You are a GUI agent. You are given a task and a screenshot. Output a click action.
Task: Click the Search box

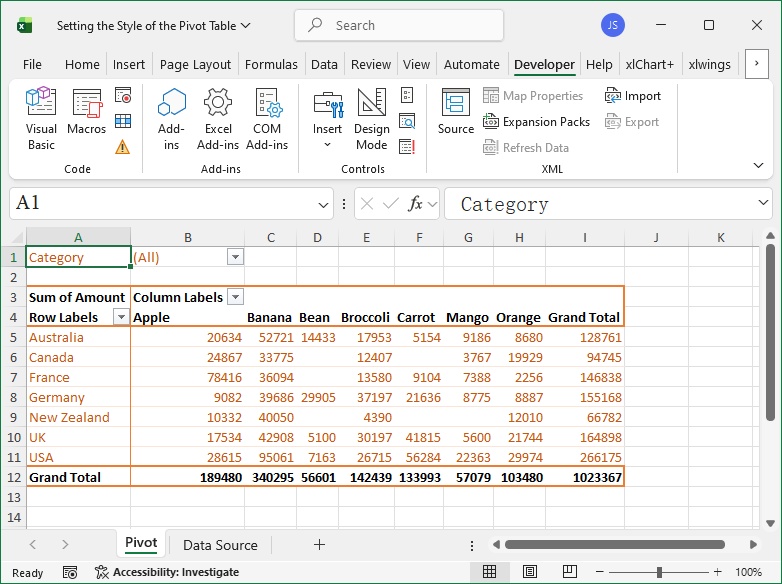[x=399, y=25]
